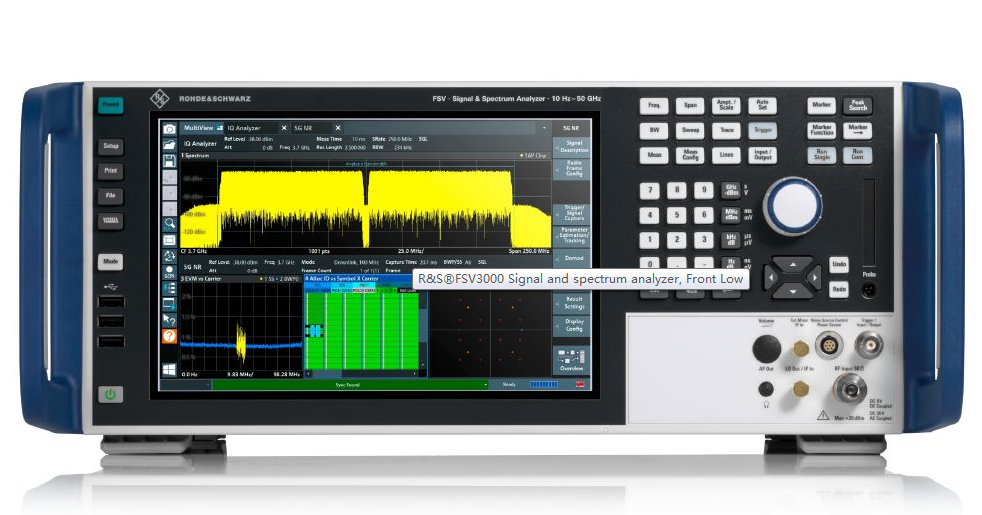Push the Peak Search key
The height and width of the screenshot is (515, 982).
(857, 105)
